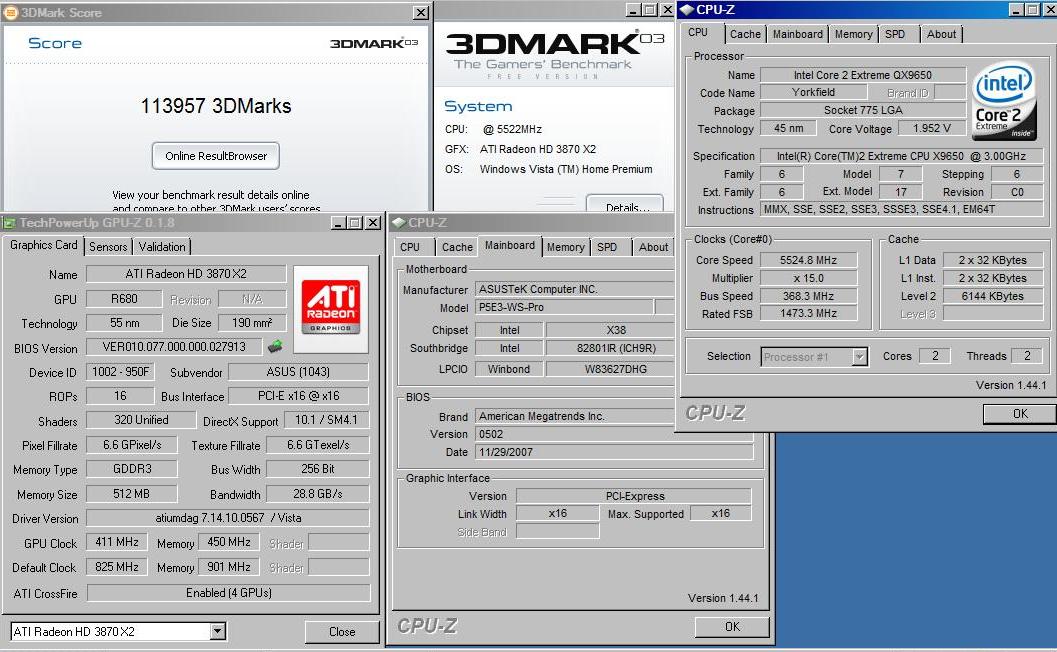Click Close button in GPU-Z
Viewport: 1057px width, 652px height.
[342, 632]
